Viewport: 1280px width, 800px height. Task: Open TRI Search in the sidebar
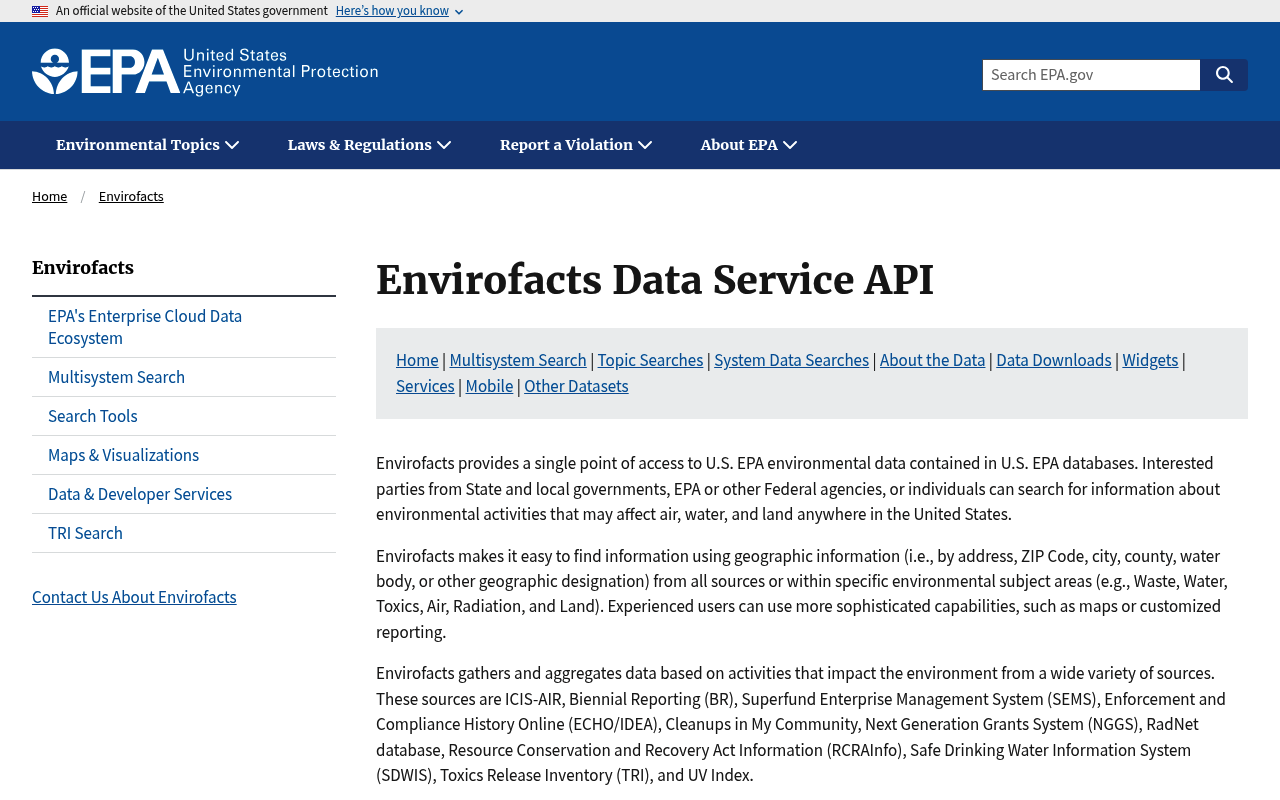[184, 533]
